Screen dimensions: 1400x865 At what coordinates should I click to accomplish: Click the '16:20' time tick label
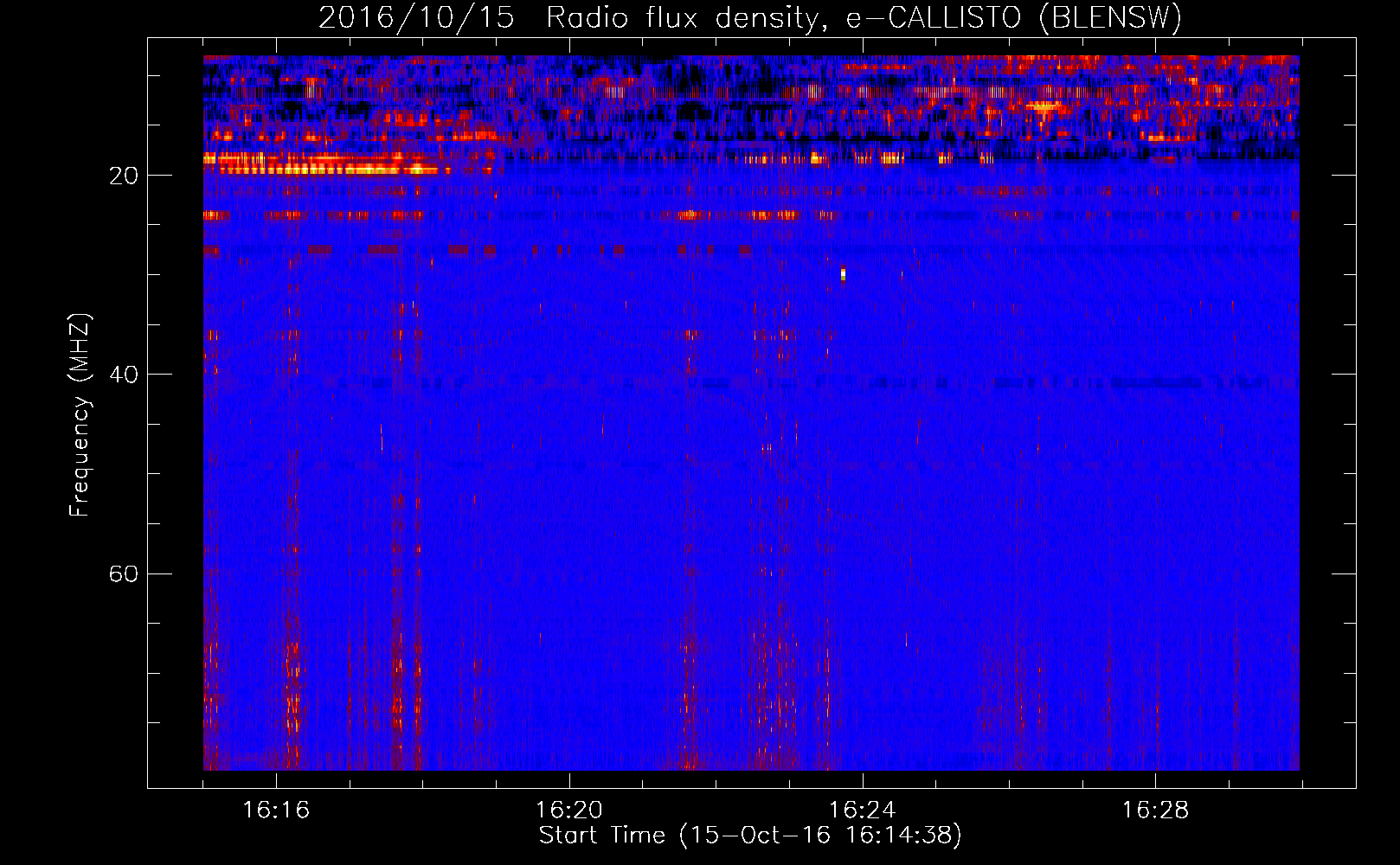568,811
